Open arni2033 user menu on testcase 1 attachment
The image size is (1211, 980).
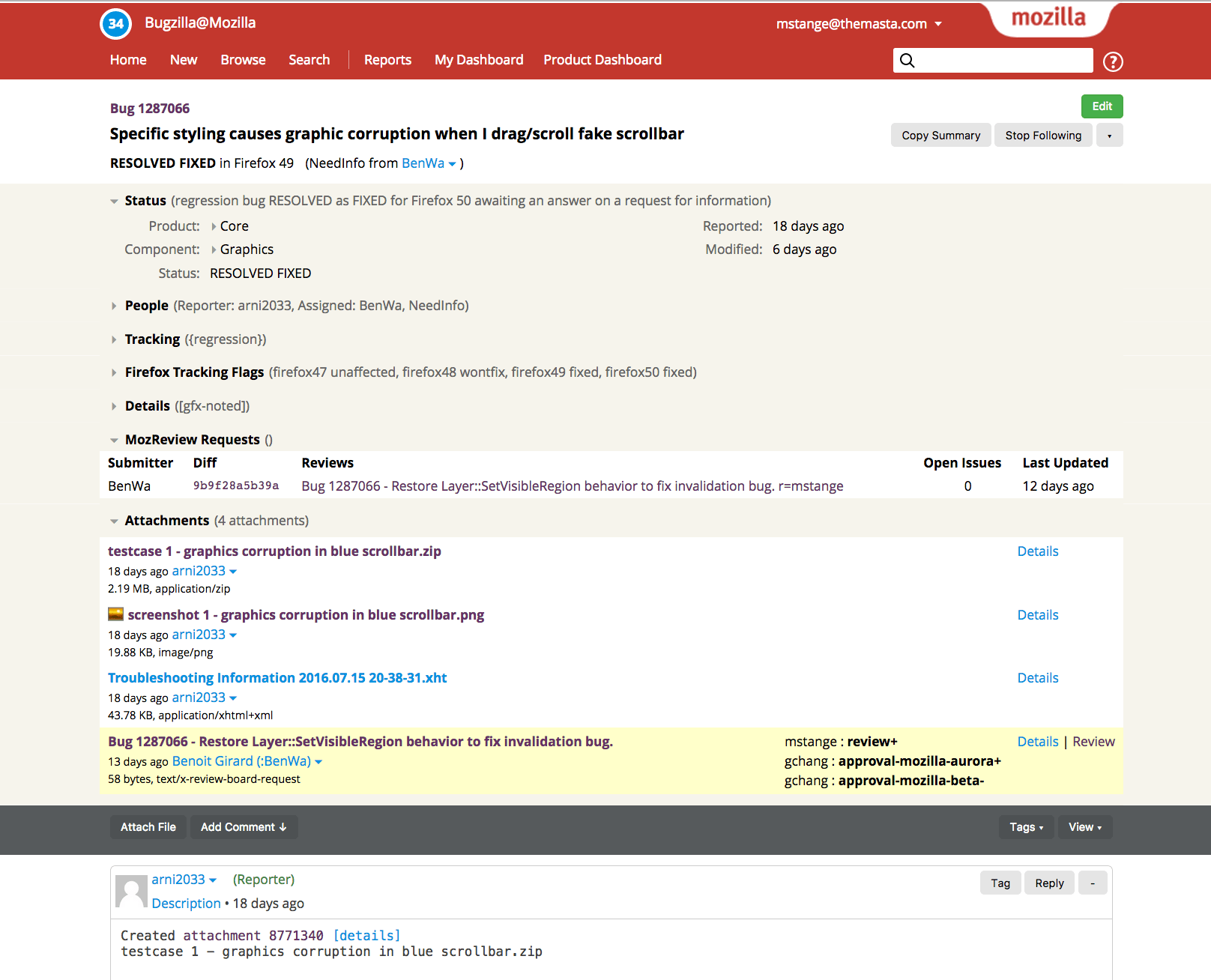point(205,571)
